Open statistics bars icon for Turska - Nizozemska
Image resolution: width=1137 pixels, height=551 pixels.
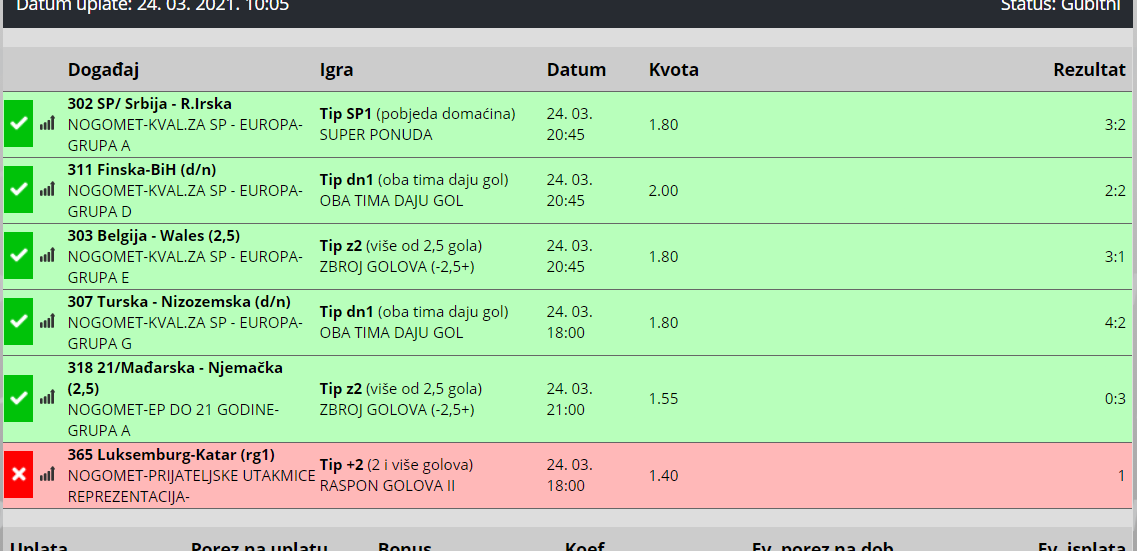tap(47, 321)
